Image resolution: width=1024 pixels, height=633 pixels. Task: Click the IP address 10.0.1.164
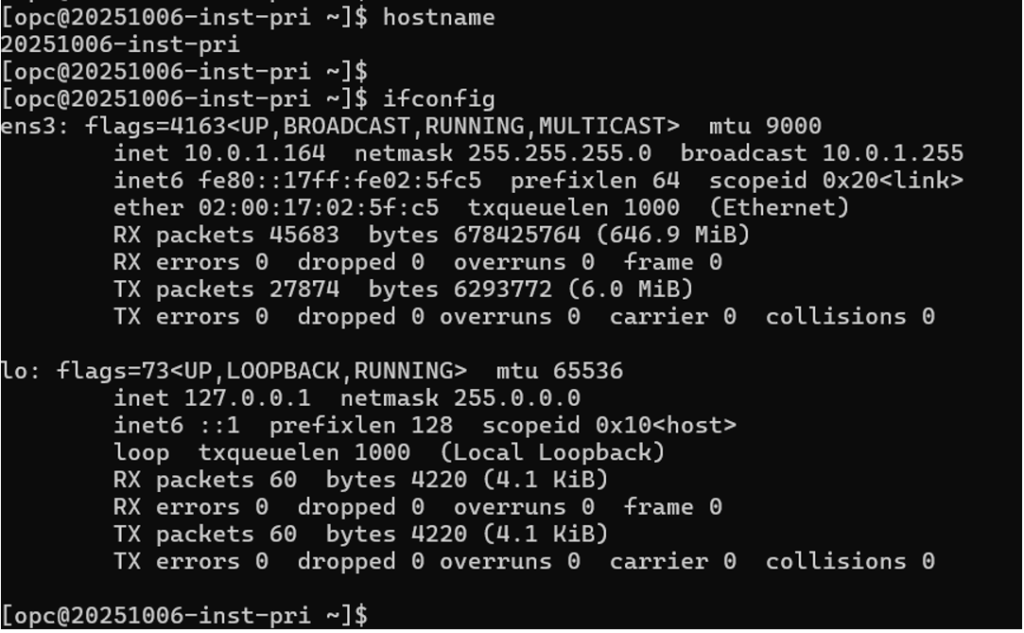[255, 154]
